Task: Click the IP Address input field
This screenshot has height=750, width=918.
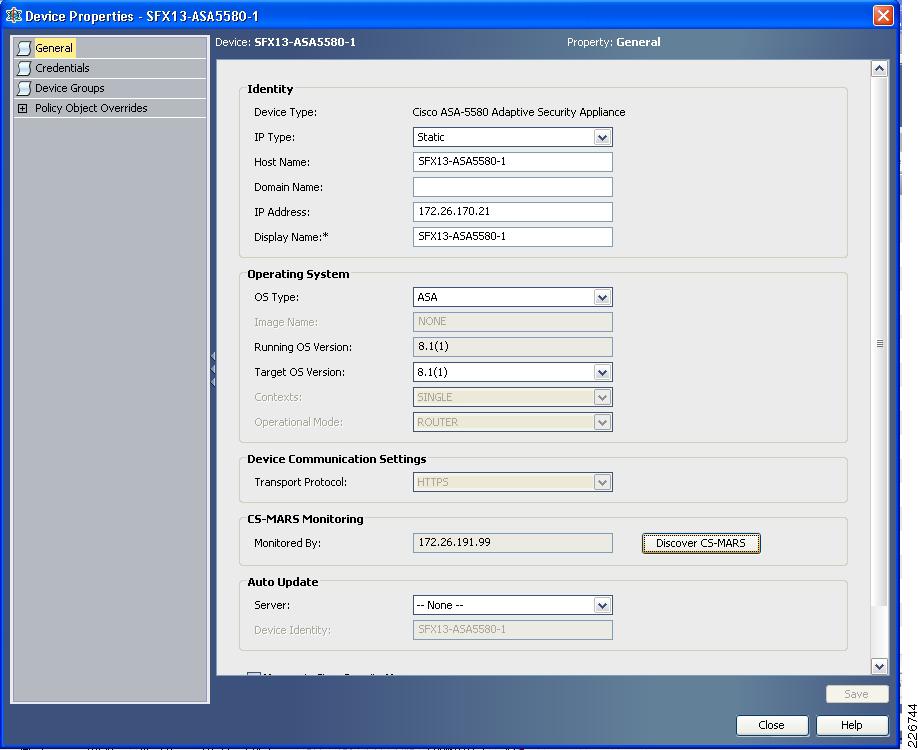Action: click(512, 212)
